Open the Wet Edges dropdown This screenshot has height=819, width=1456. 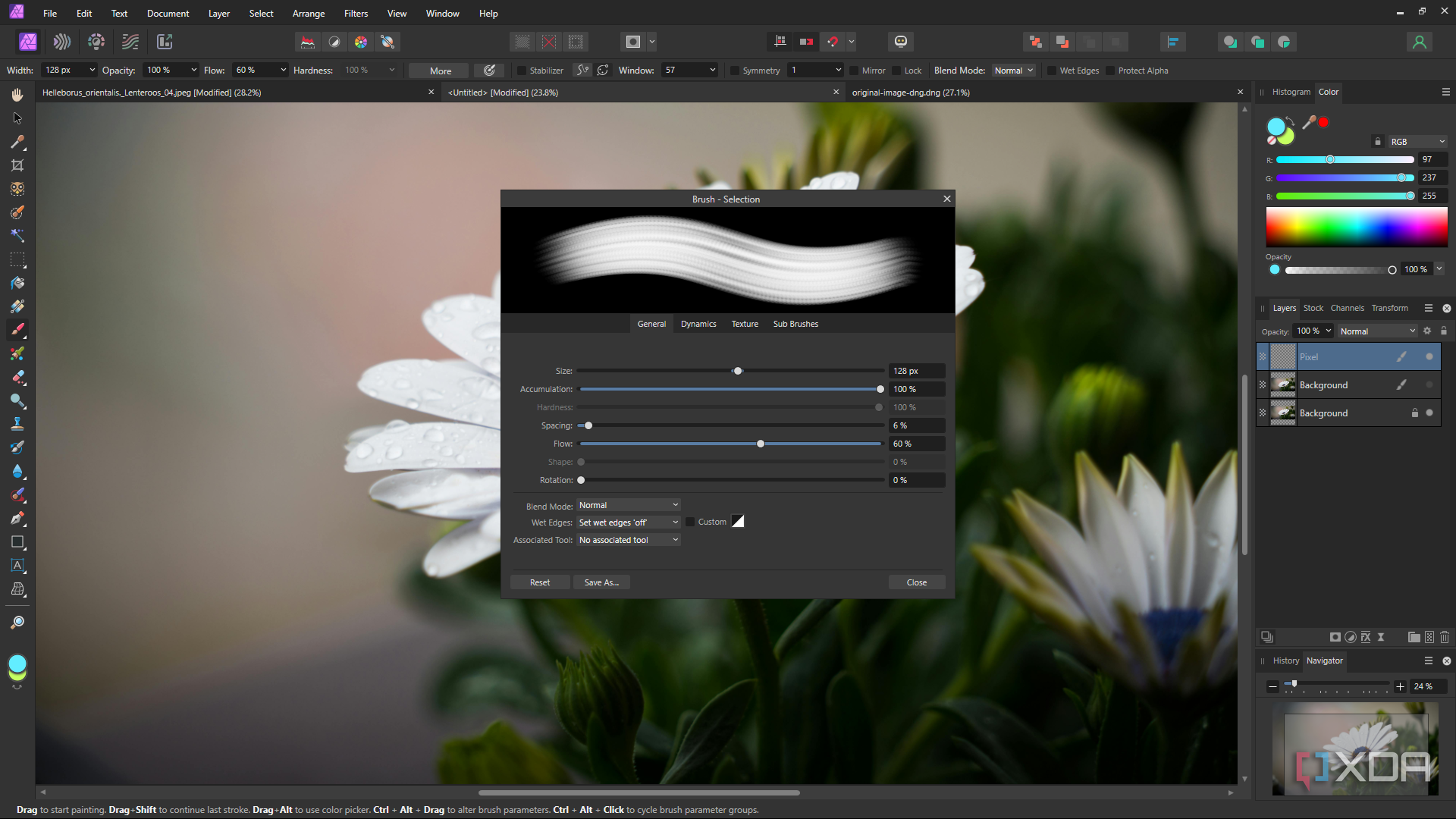tap(629, 522)
